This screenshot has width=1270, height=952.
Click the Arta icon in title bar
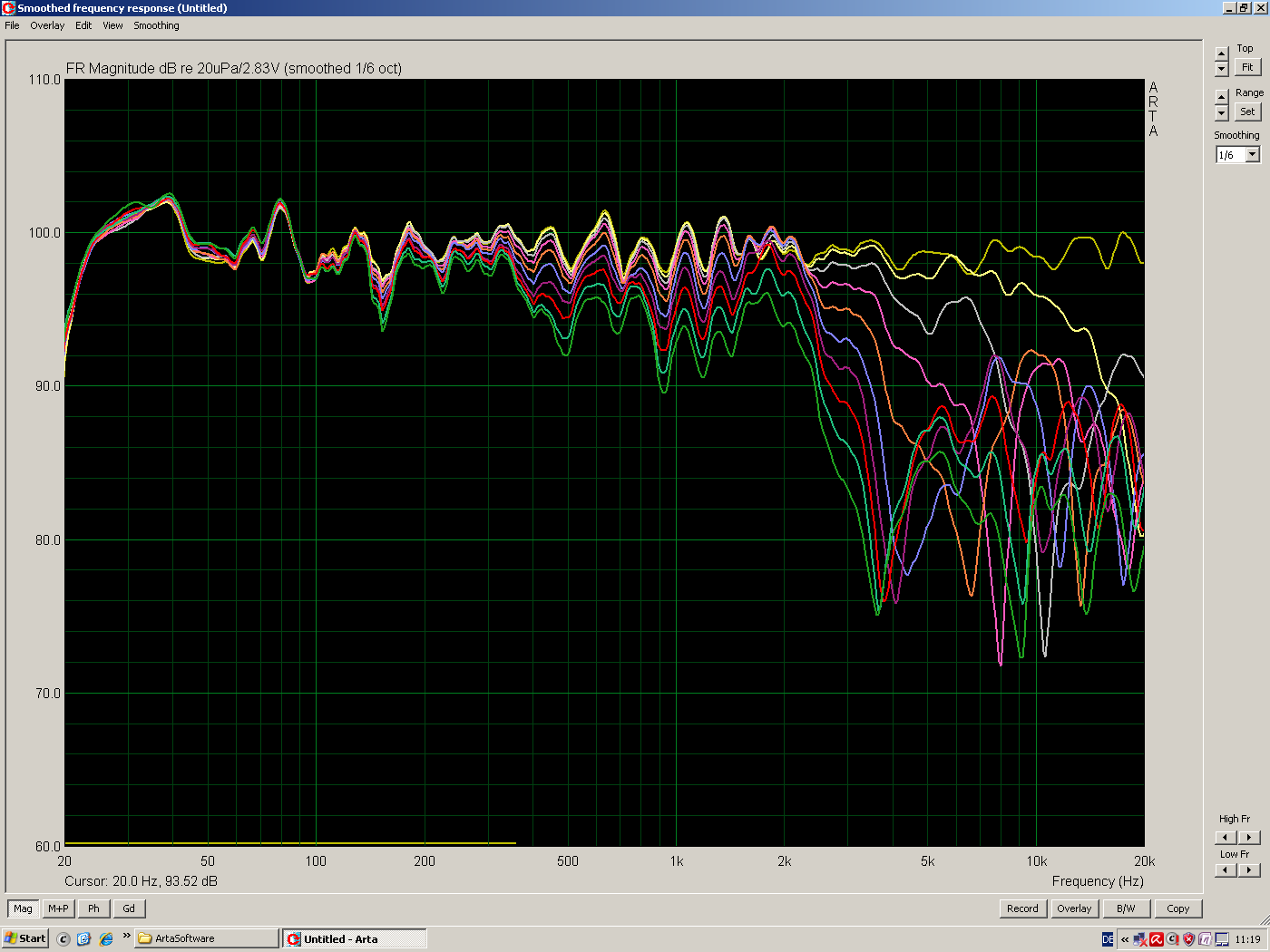coord(9,8)
